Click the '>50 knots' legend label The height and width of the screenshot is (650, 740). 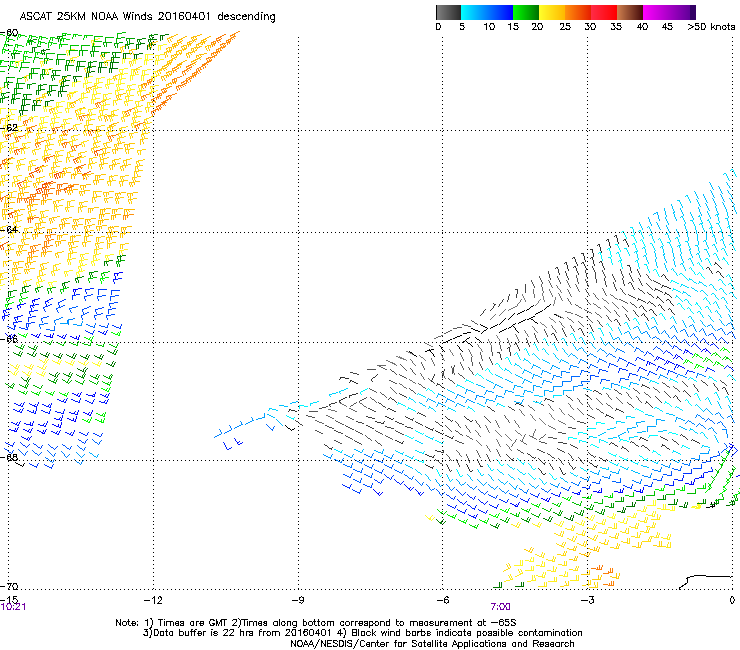711,27
